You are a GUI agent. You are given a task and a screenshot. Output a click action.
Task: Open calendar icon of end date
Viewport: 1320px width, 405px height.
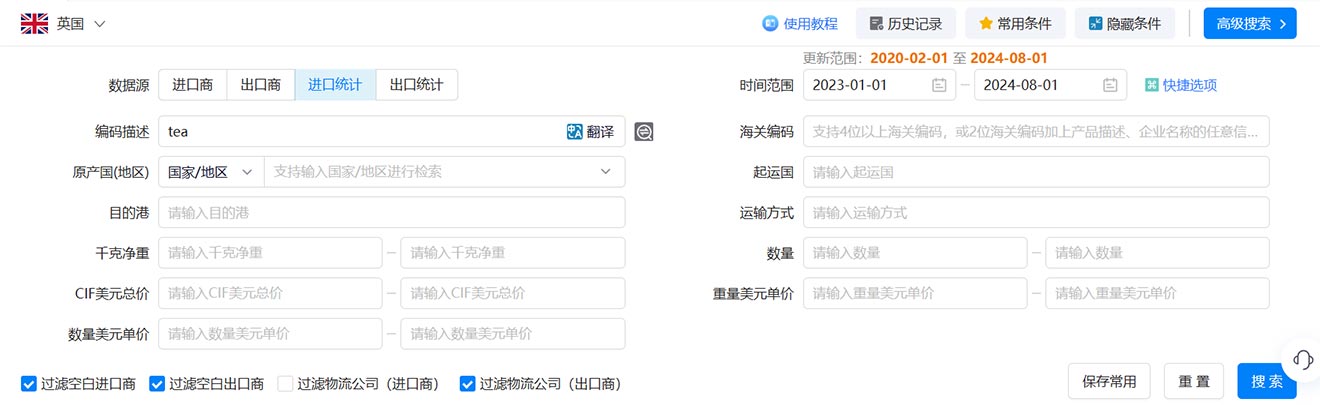1110,85
